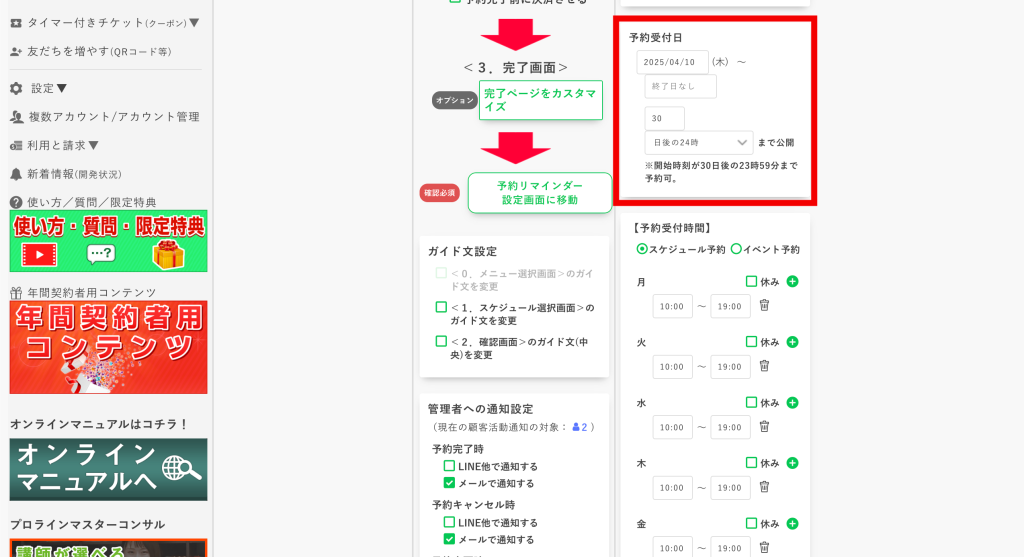The width and height of the screenshot is (1024, 557).
Task: Click 火 end time 19:00 field
Action: [x=730, y=367]
